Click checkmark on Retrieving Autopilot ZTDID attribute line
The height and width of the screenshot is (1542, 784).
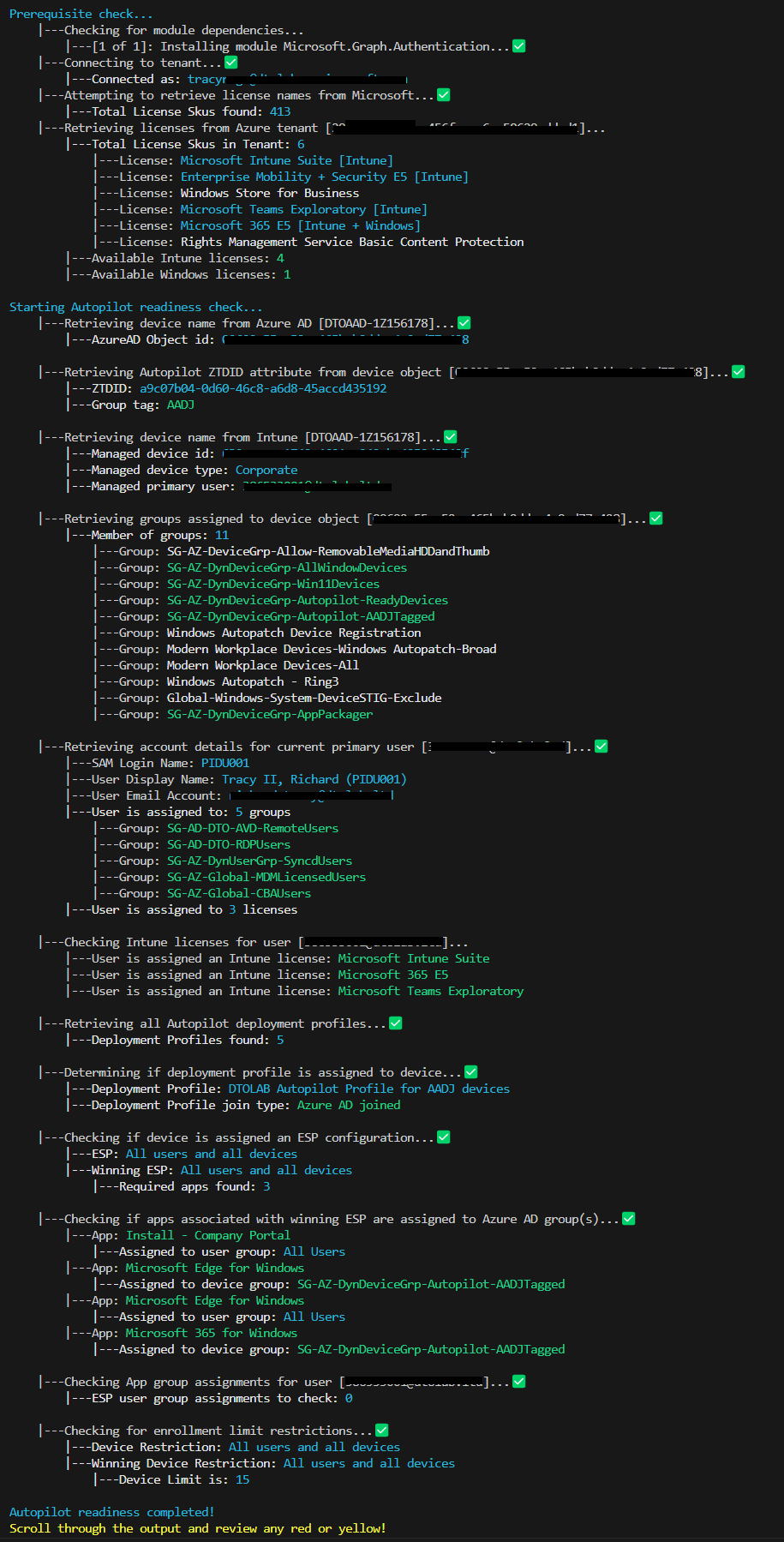pos(739,372)
